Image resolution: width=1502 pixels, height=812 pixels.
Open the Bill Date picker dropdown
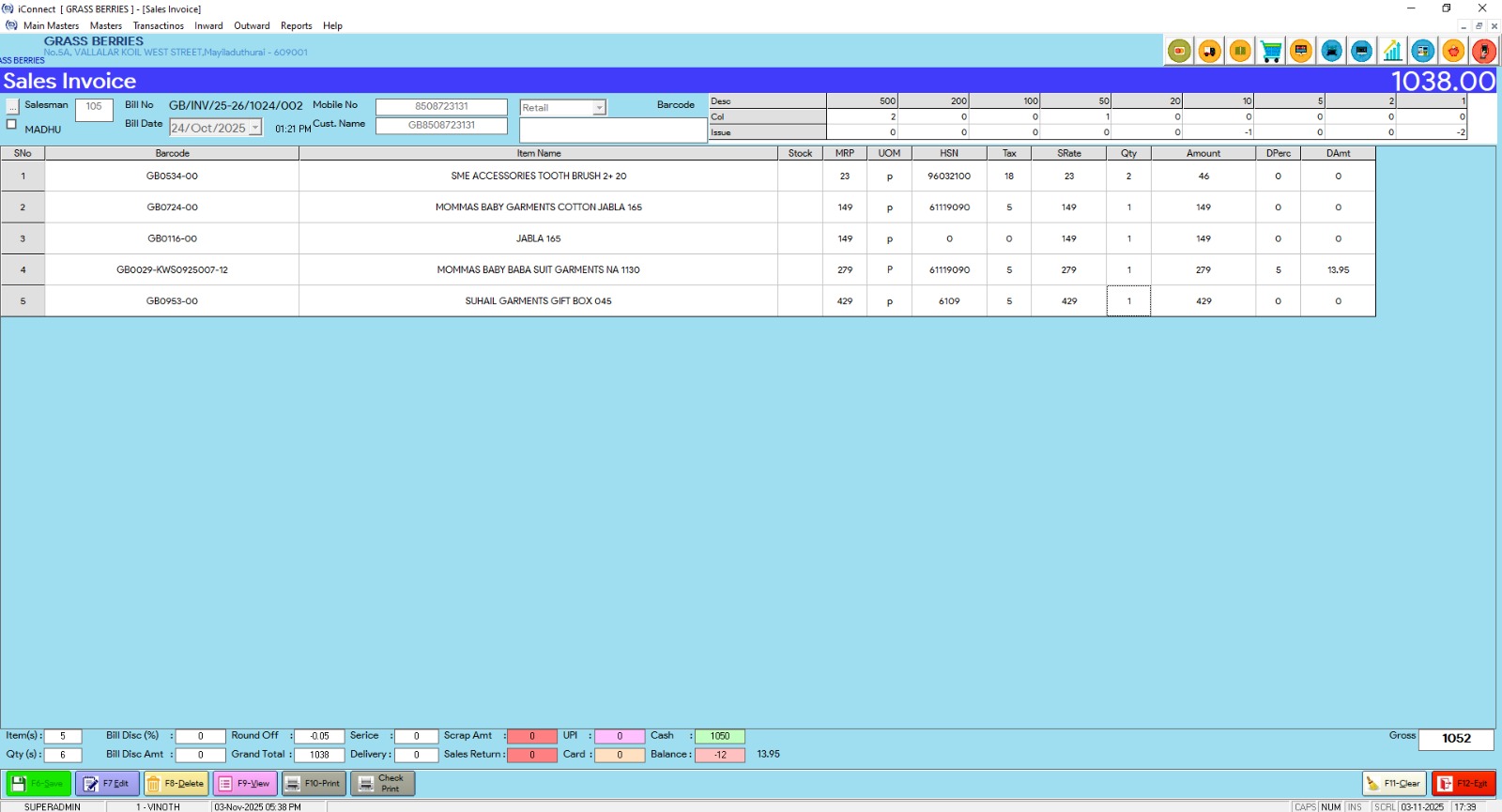click(254, 128)
